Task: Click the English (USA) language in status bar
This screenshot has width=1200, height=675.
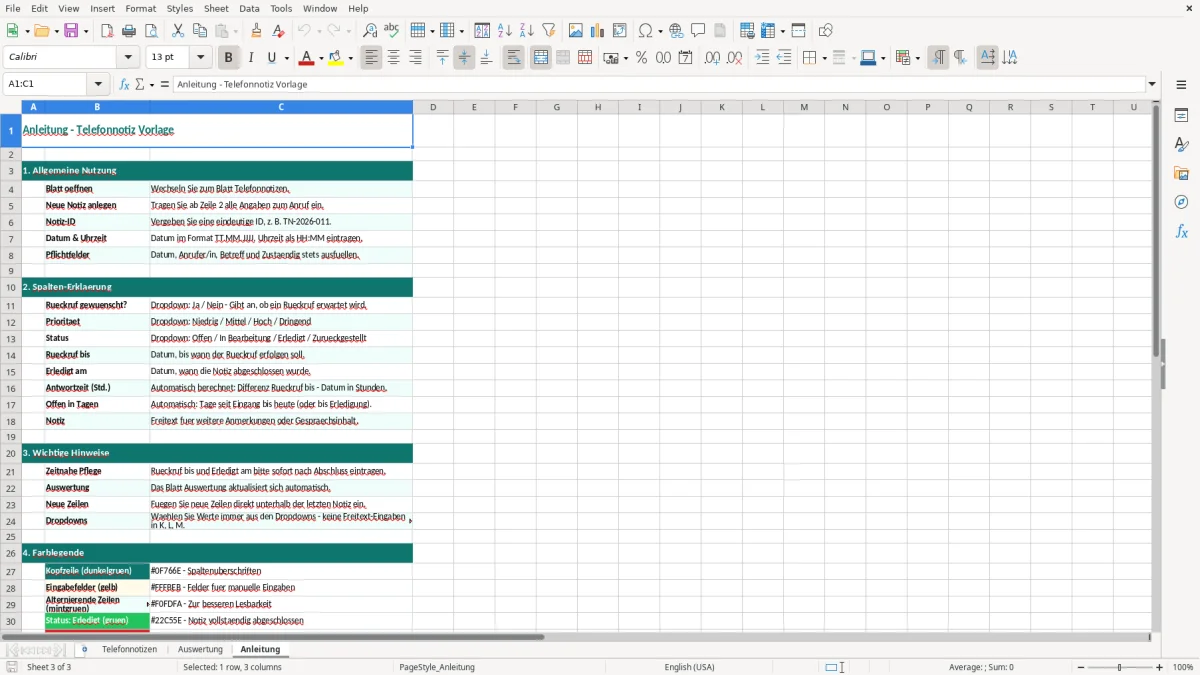Action: click(689, 667)
